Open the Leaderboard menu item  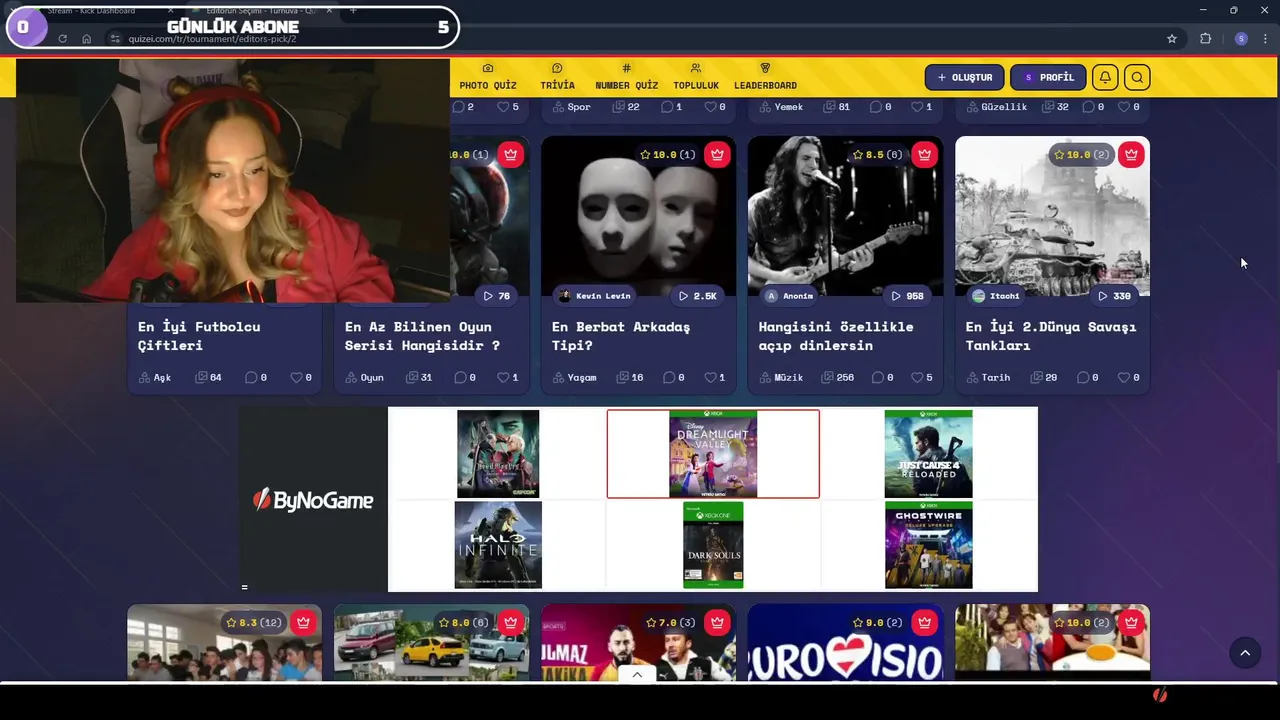pyautogui.click(x=765, y=77)
